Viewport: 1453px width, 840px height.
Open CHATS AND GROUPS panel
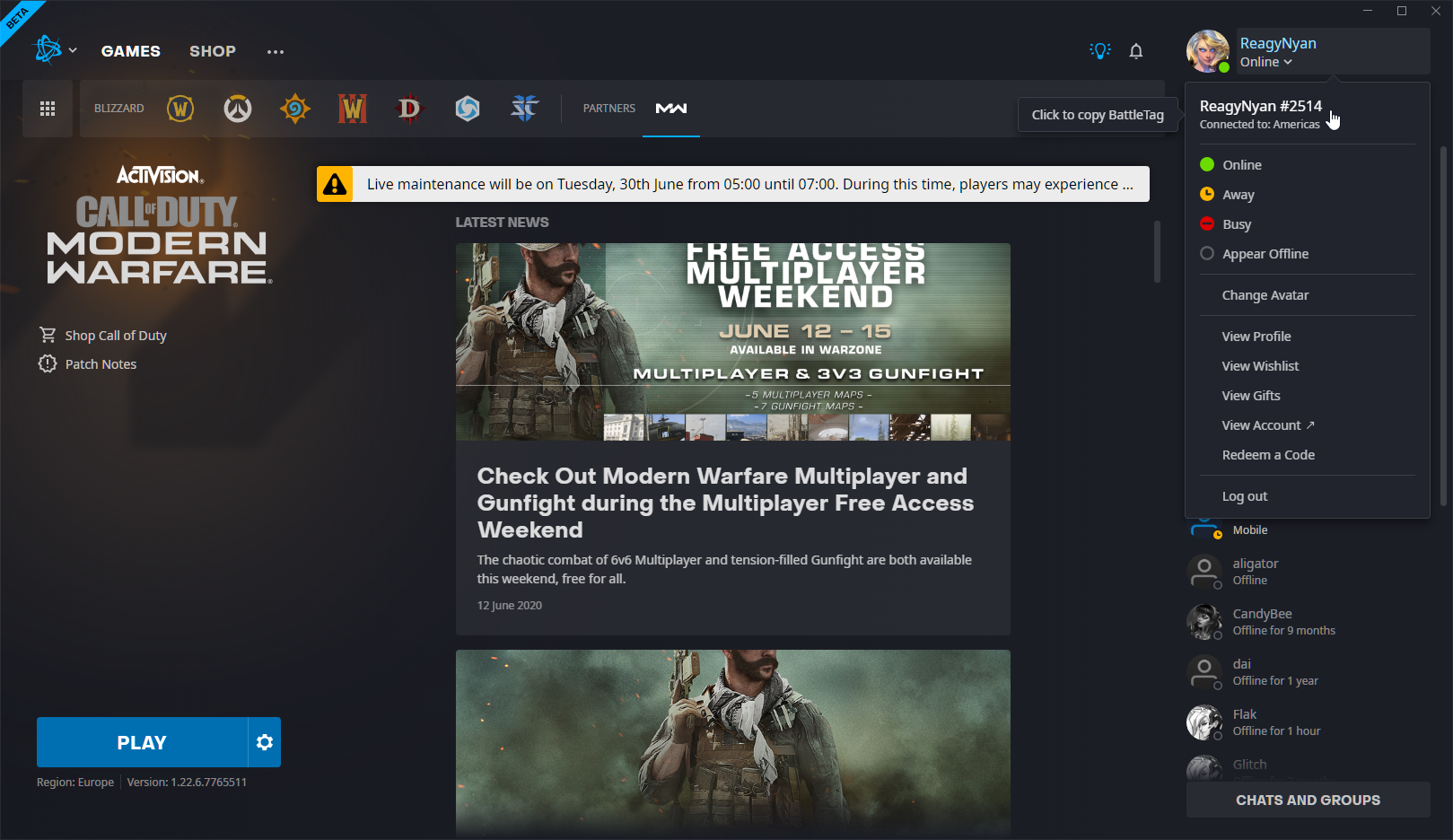[1308, 800]
